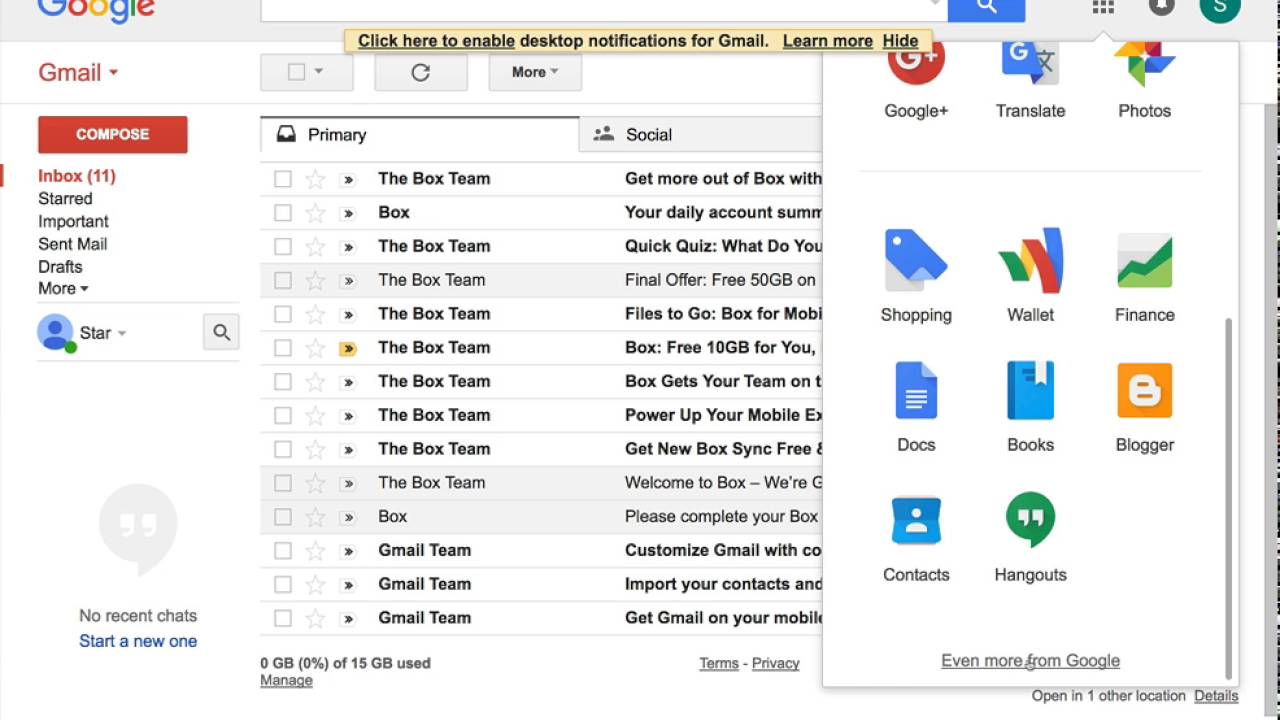Click 'Click here to enable' notifications link

point(436,41)
